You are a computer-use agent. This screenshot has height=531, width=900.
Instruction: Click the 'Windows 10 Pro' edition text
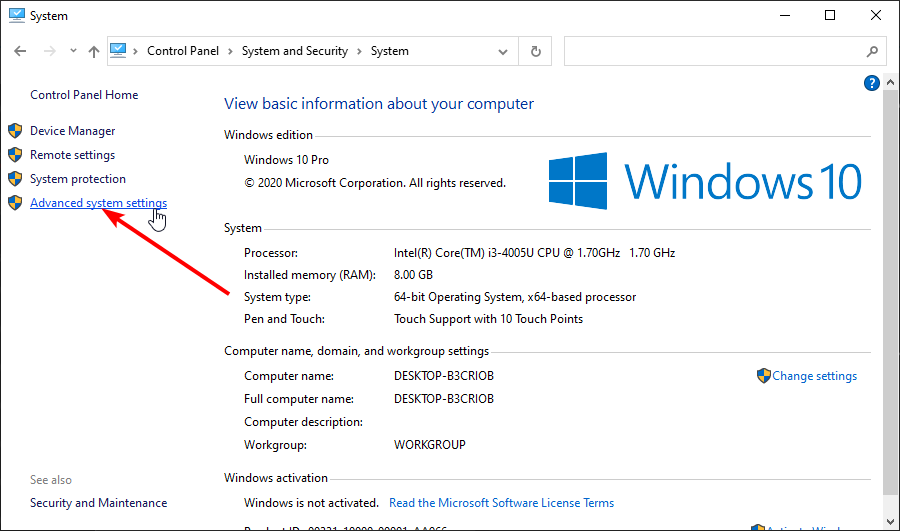pos(286,160)
